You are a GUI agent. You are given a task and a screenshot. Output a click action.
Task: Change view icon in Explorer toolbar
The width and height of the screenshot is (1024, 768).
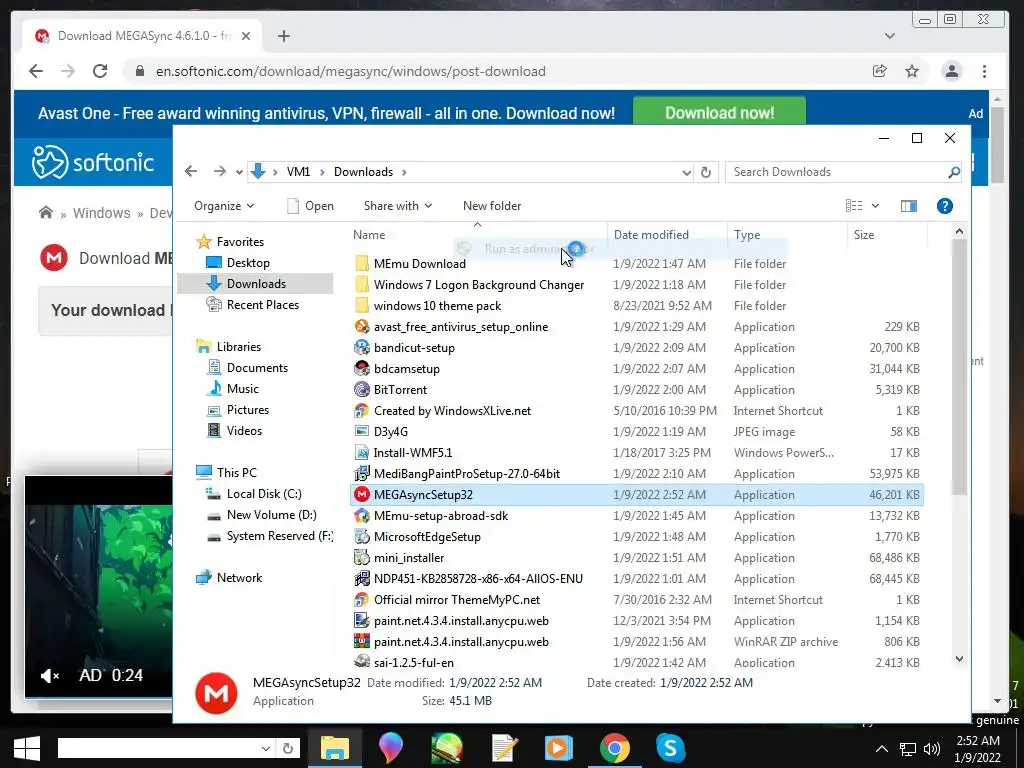tap(854, 206)
